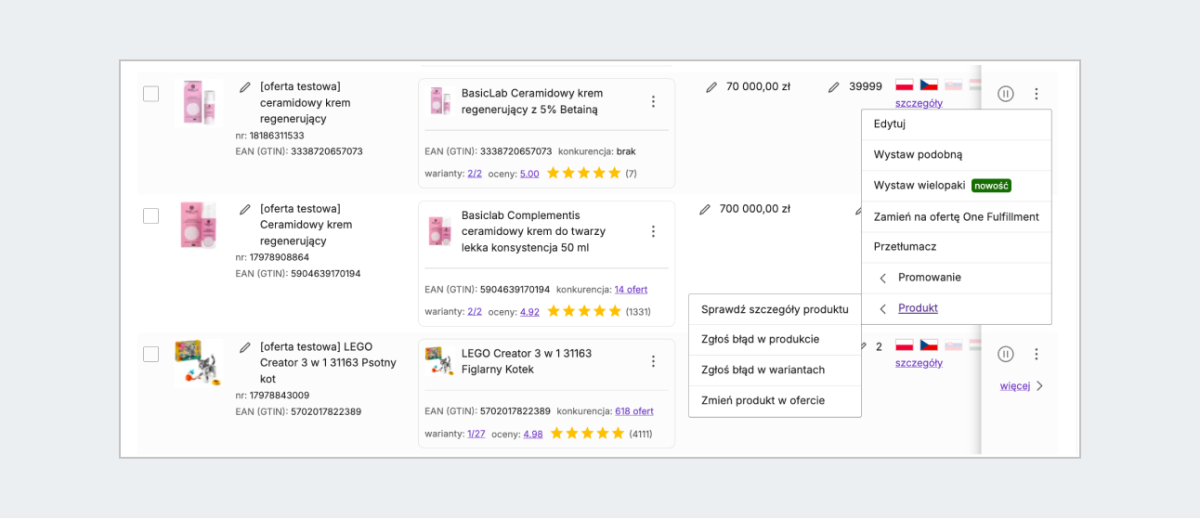Click the quantity value 39999
Screen dimensions: 1200x520
tap(866, 87)
